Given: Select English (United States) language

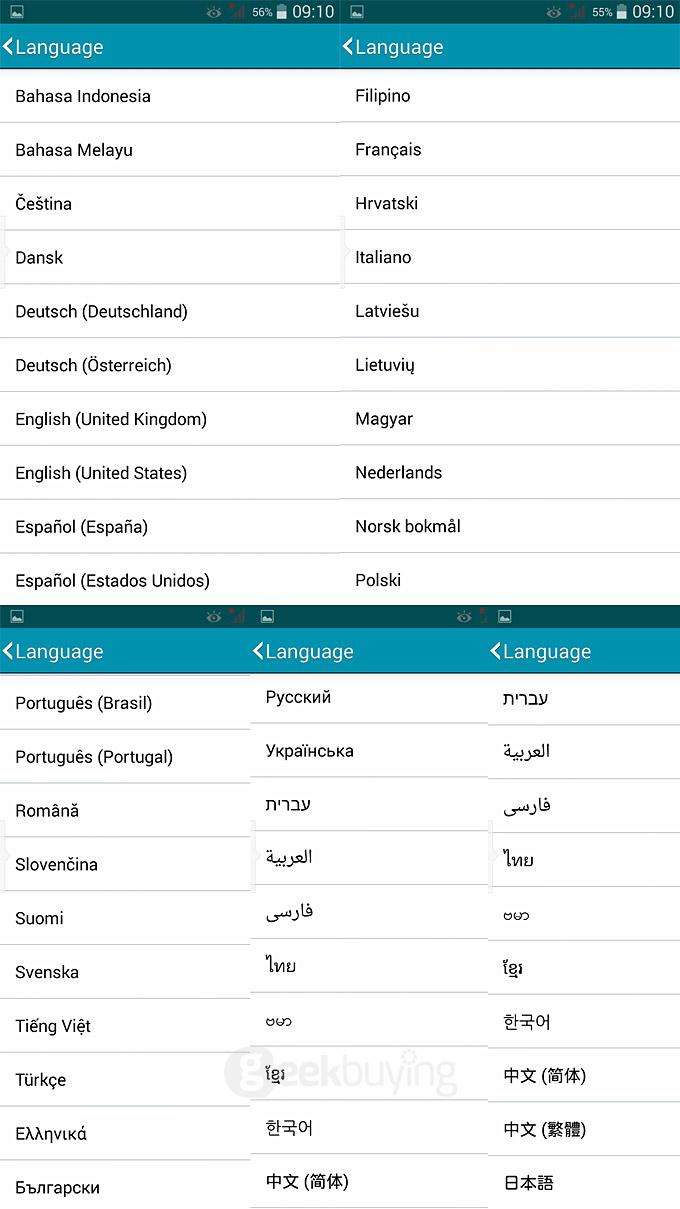Looking at the screenshot, I should point(170,473).
